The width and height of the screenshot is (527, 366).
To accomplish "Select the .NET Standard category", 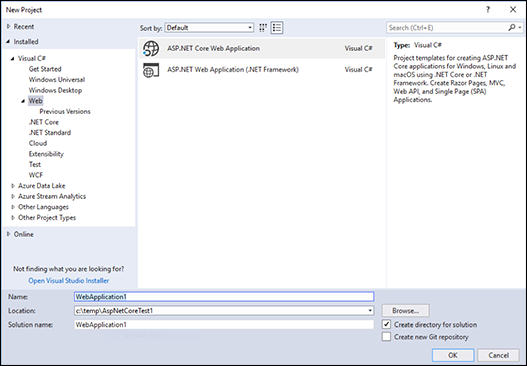I will (50, 132).
